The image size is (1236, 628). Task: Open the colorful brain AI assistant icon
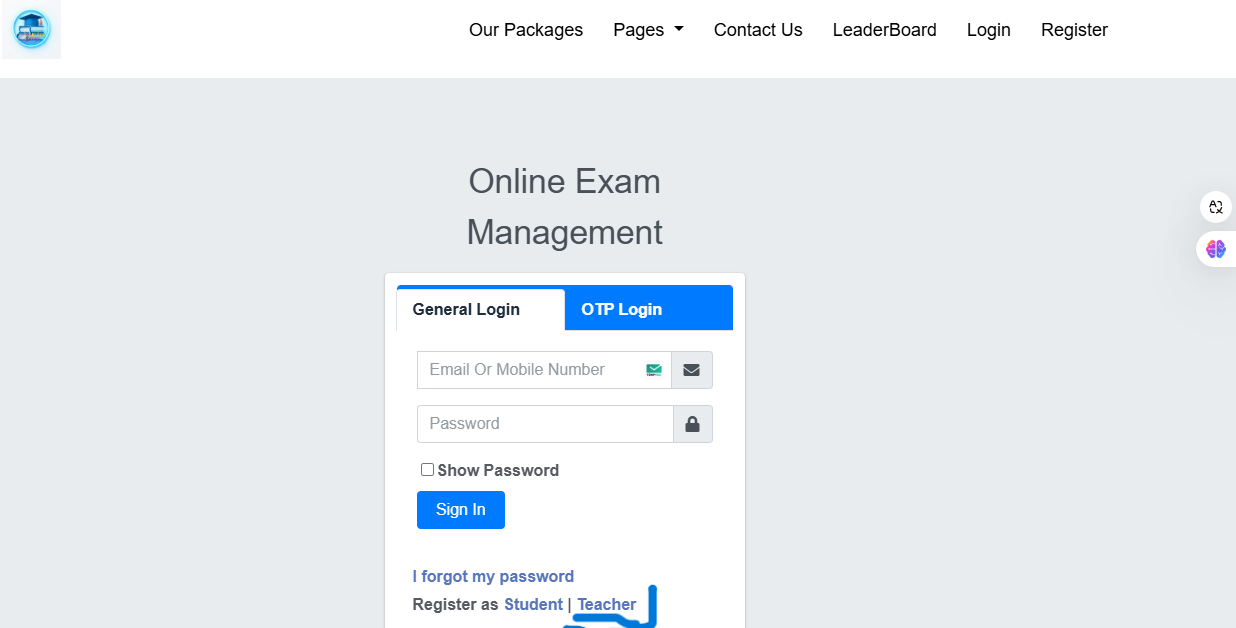[x=1215, y=249]
